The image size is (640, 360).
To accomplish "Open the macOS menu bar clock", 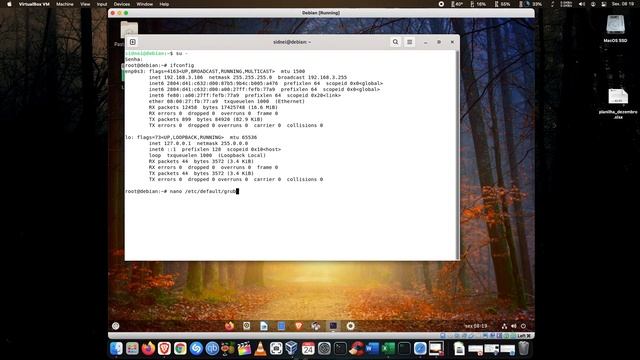I will [x=623, y=4].
